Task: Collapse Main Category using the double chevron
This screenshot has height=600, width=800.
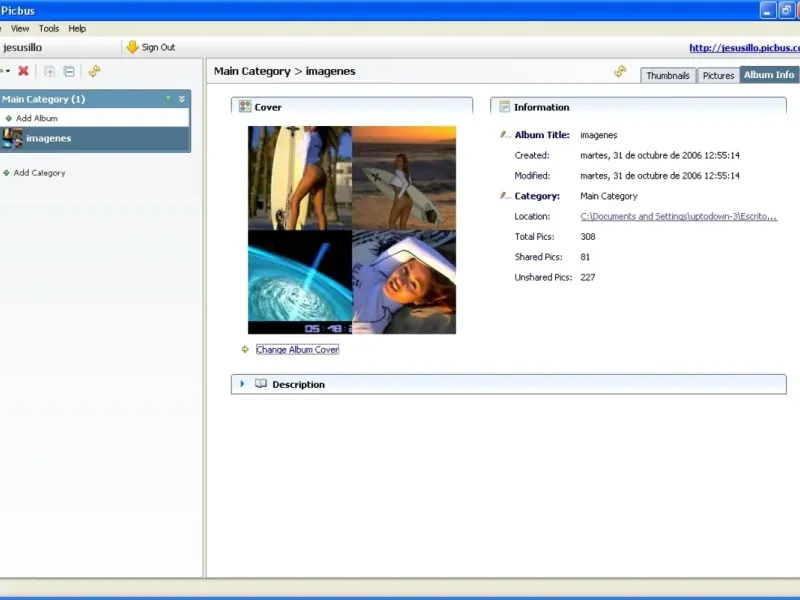Action: pyautogui.click(x=182, y=99)
